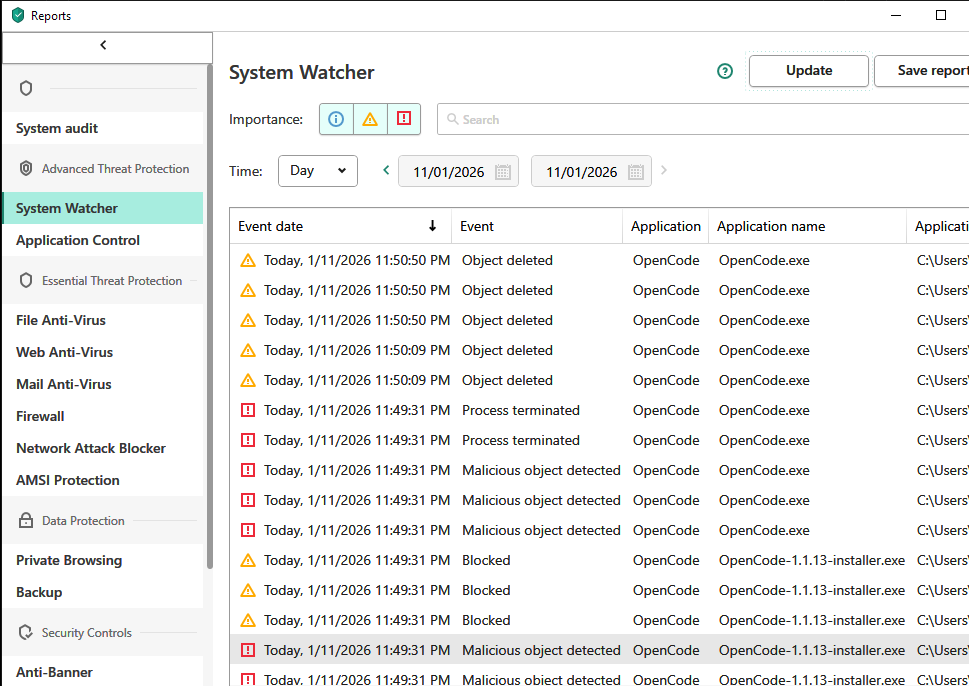The image size is (969, 686).
Task: Open the Anti-Banner report
Action: pyautogui.click(x=103, y=672)
